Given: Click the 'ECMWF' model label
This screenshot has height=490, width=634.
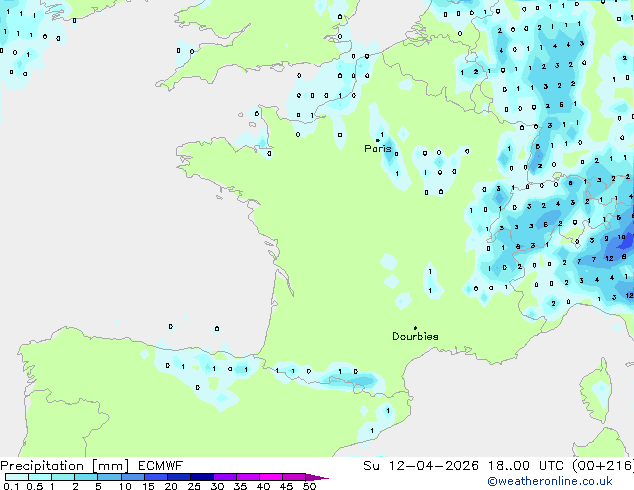Looking at the screenshot, I should 161,466.
